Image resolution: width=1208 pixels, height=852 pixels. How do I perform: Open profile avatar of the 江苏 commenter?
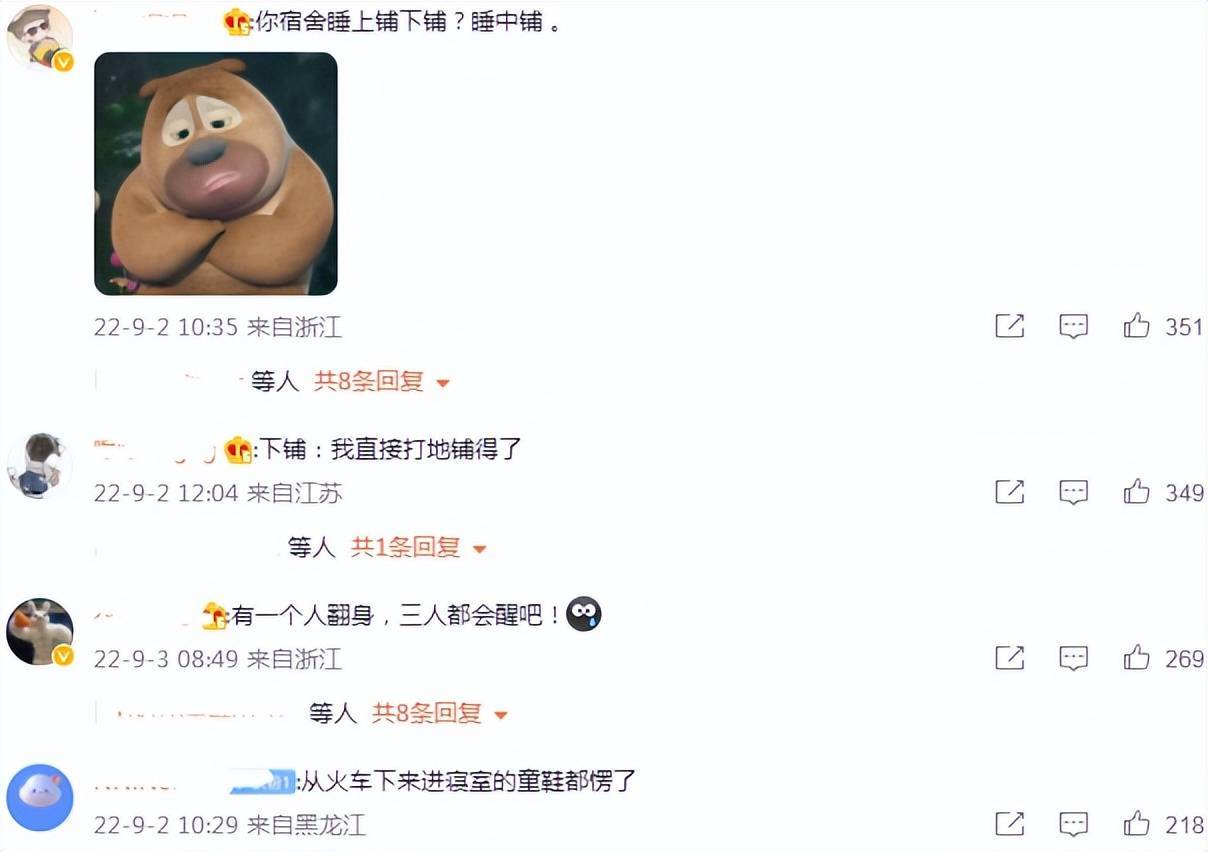coord(40,465)
